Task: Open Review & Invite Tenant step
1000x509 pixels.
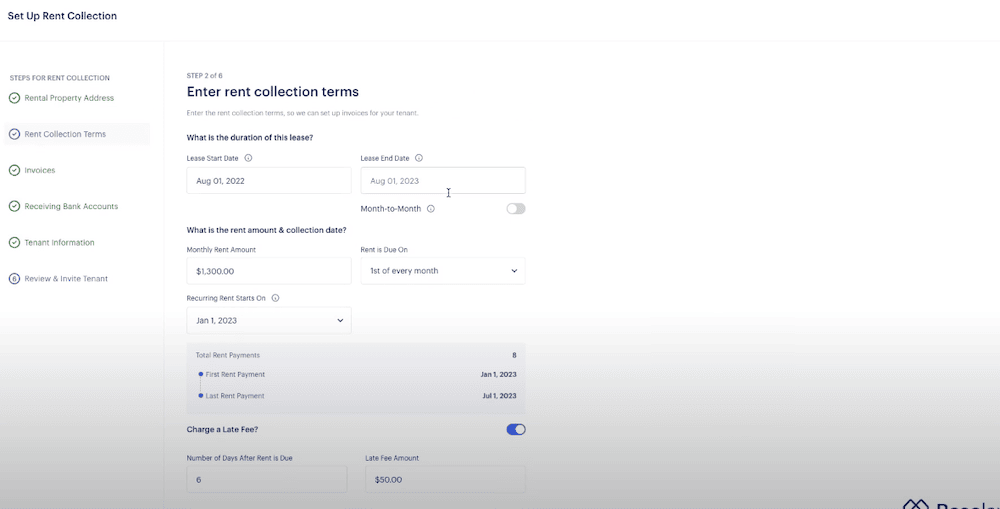Action: tap(66, 279)
